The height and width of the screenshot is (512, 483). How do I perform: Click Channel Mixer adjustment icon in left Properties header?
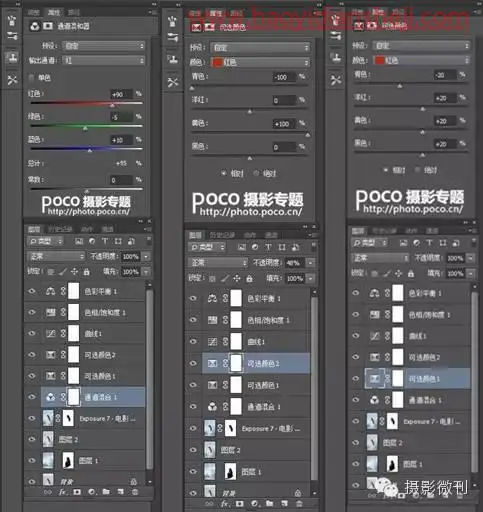pos(35,26)
